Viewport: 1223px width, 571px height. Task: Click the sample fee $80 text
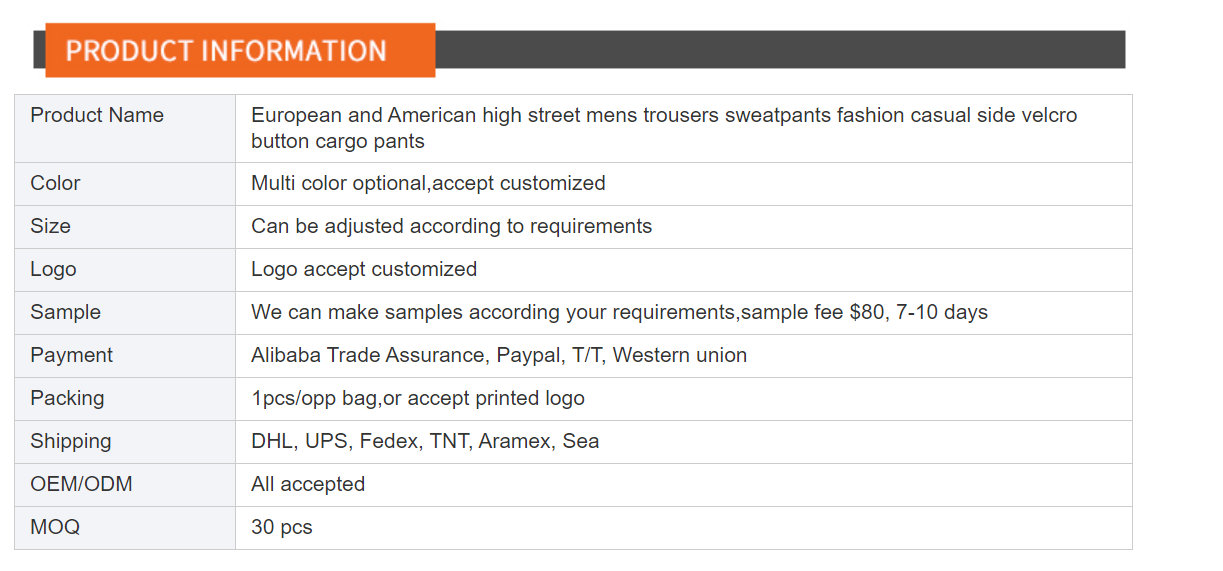coord(812,312)
